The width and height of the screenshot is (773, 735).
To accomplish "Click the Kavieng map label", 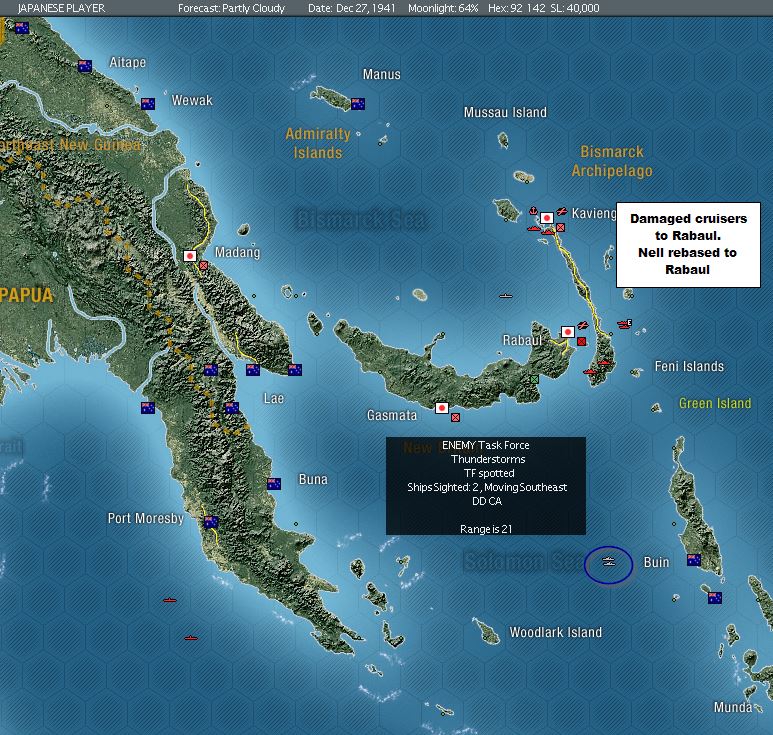I will click(594, 213).
